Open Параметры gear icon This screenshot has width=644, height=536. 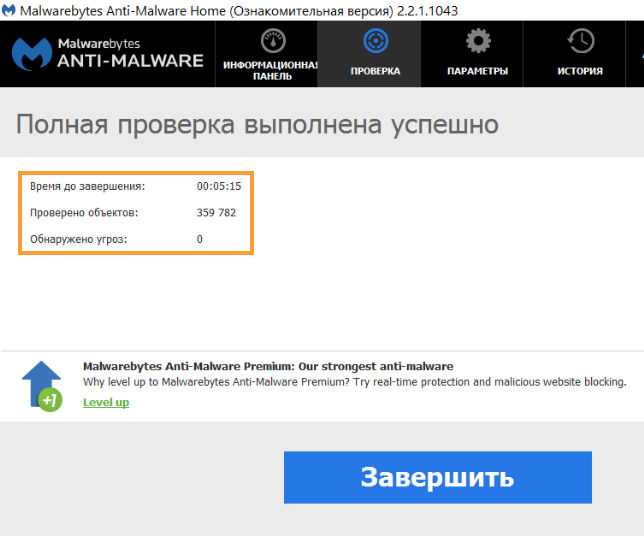[478, 41]
